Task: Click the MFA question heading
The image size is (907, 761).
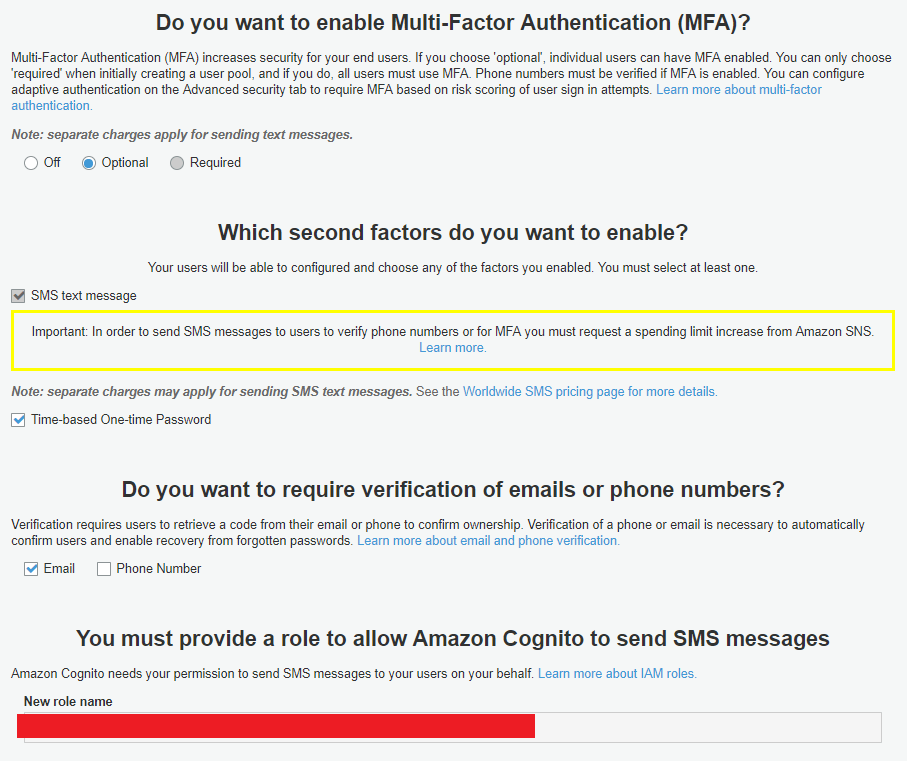Action: pyautogui.click(x=453, y=21)
